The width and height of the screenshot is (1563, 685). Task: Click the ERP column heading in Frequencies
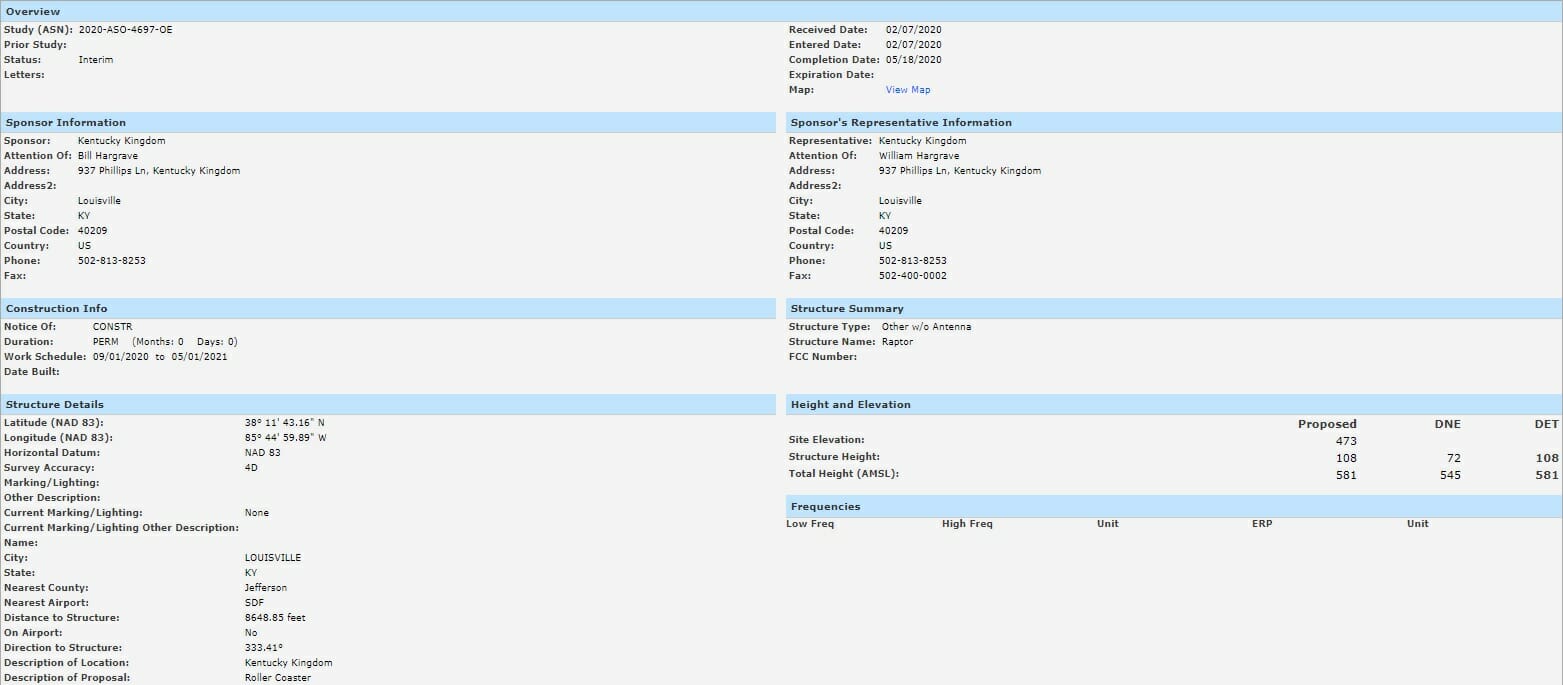[1261, 524]
